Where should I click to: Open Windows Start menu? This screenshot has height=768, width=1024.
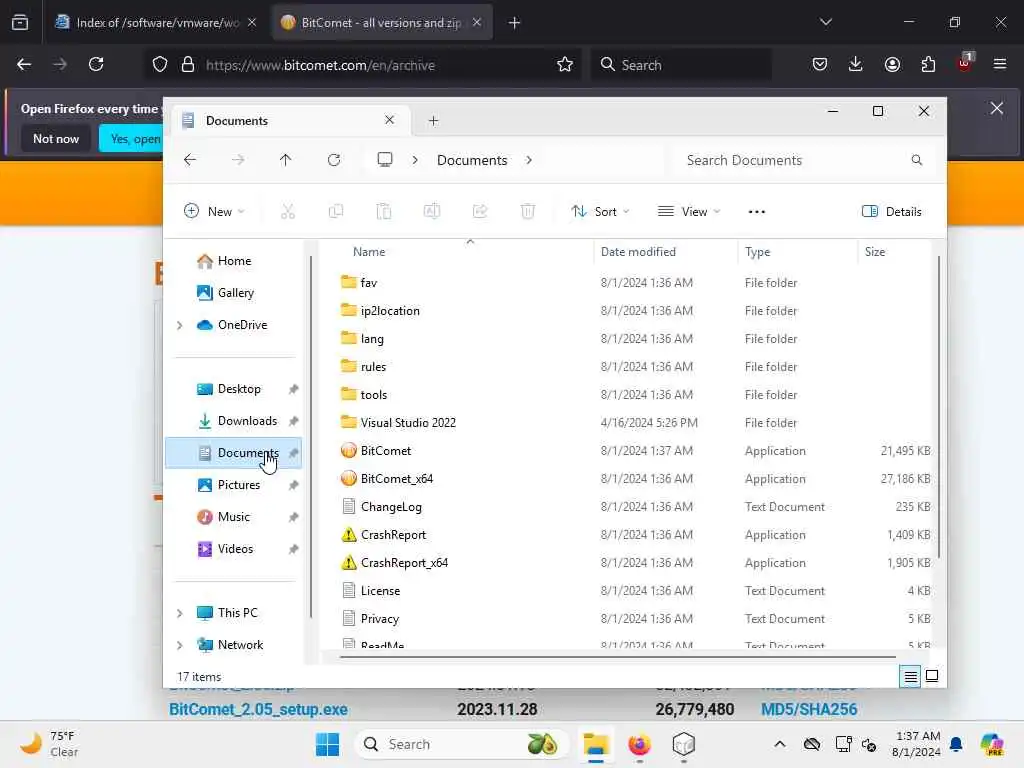pyautogui.click(x=327, y=744)
